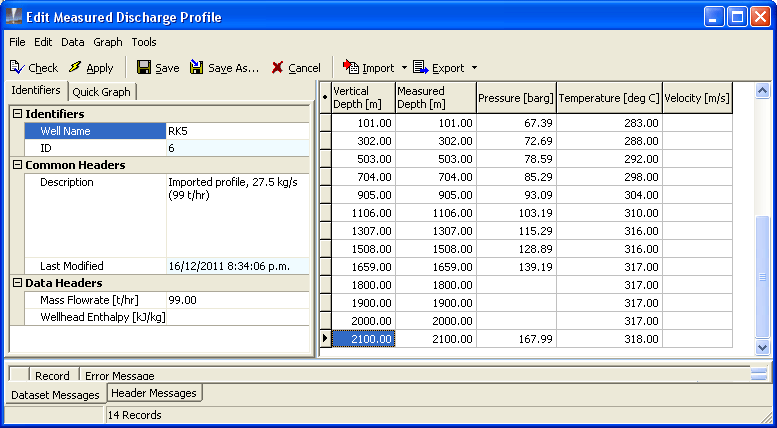
Task: Click the Save floppy disk icon
Action: [144, 68]
